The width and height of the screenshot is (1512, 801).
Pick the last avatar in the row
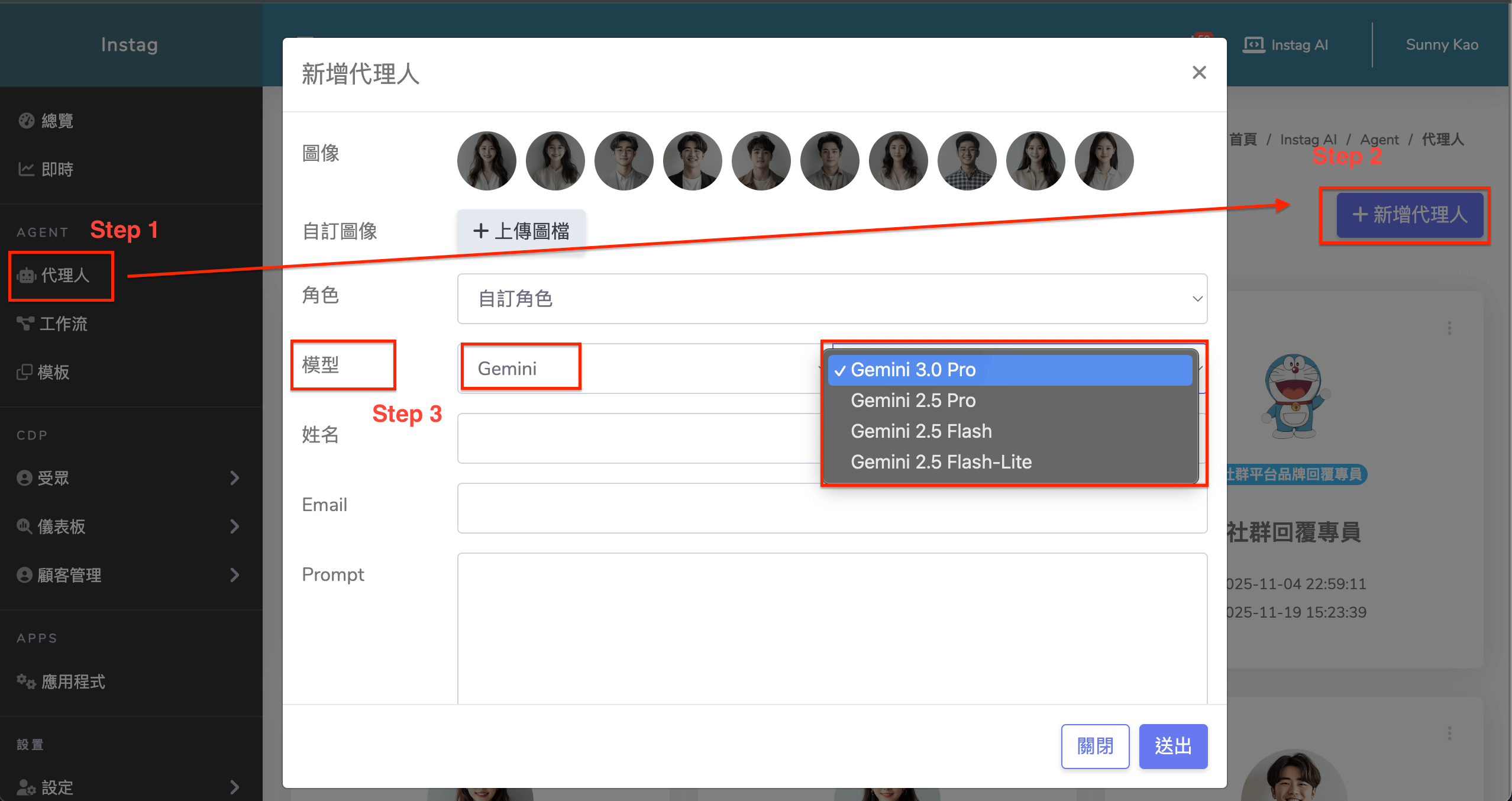[x=1104, y=161]
